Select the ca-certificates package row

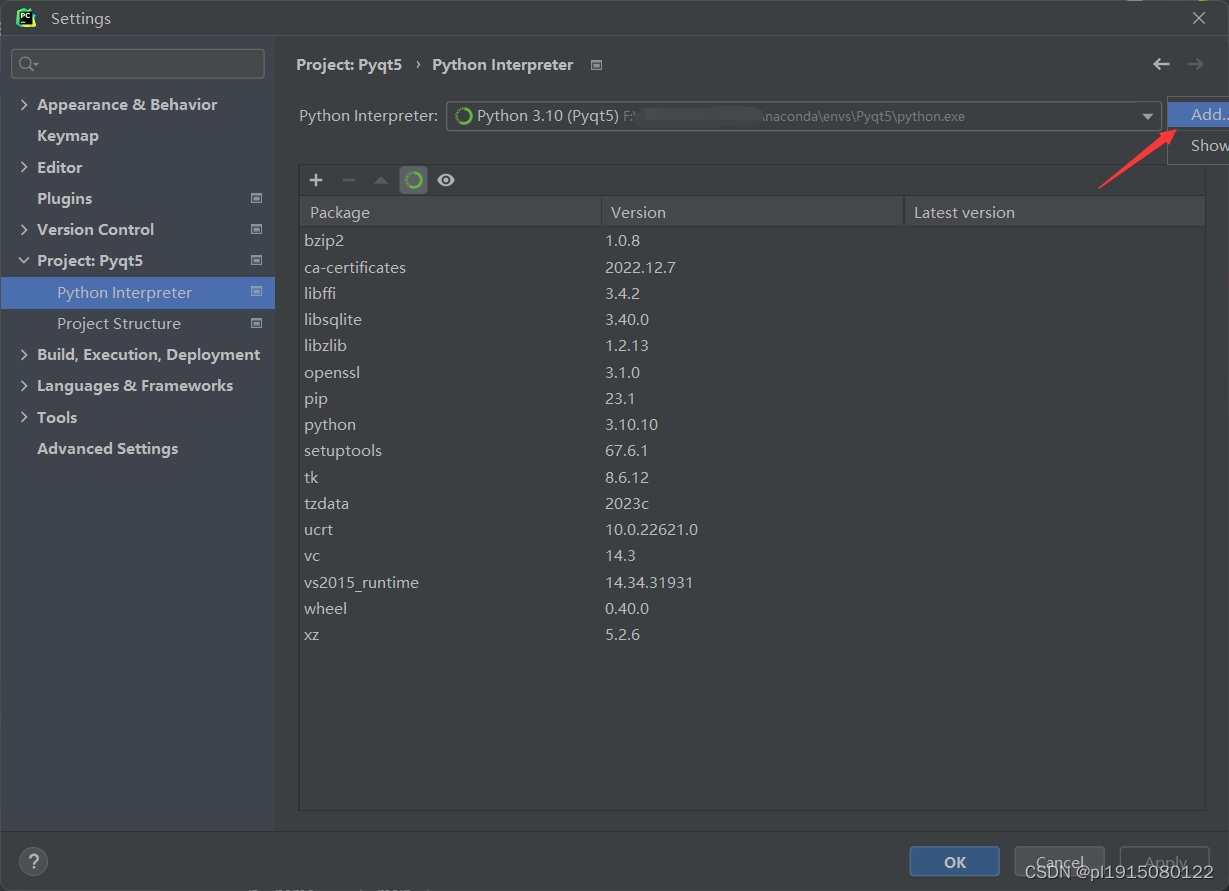[752, 267]
